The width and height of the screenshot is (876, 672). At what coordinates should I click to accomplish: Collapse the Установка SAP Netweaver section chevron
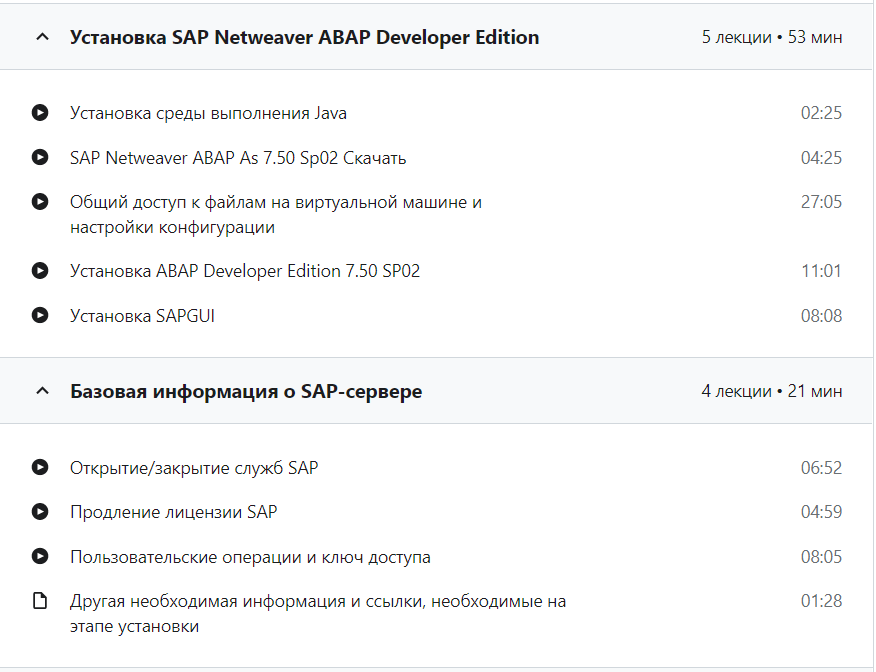coord(41,37)
